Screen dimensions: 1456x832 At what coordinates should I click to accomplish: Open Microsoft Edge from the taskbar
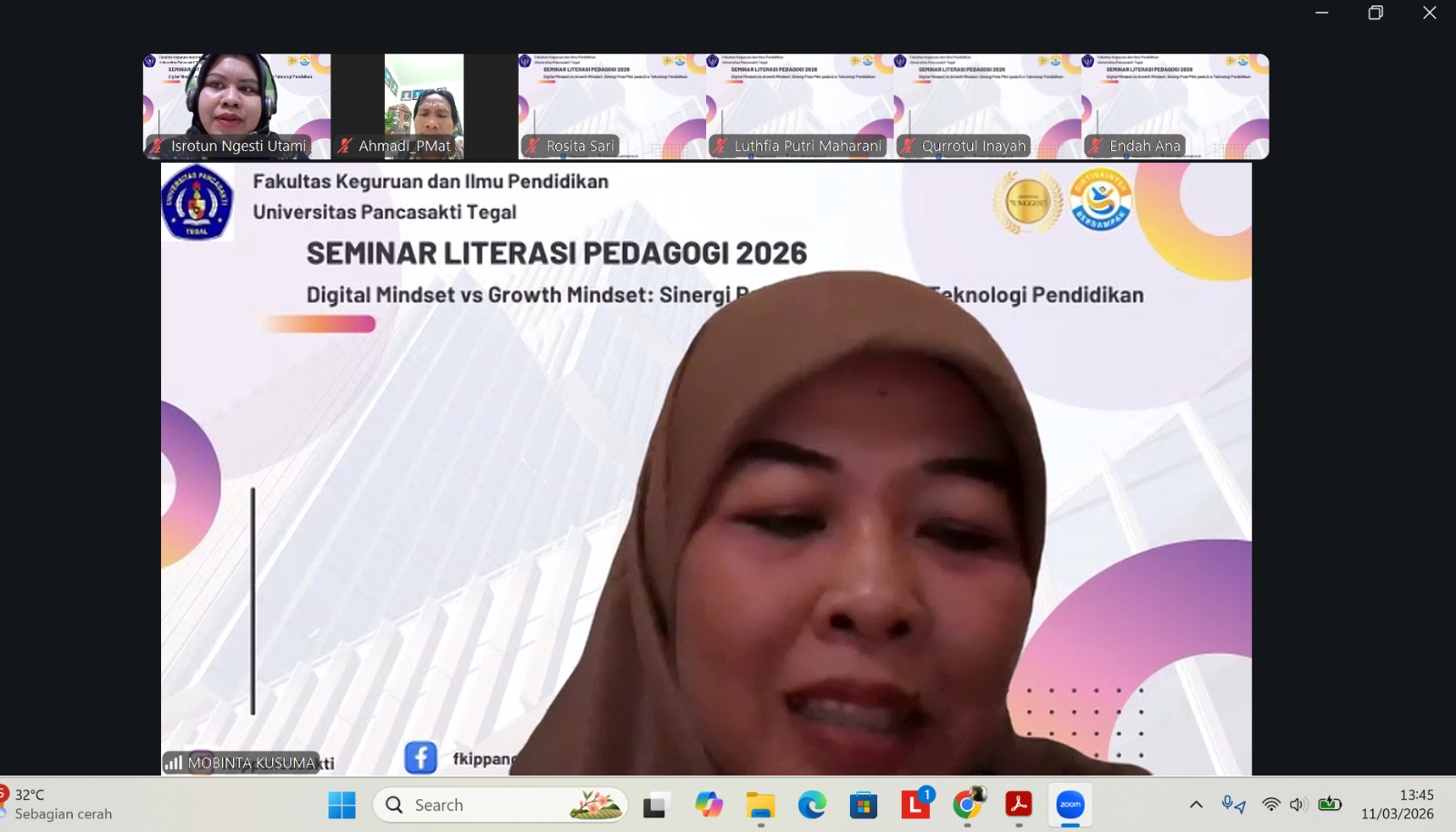pos(812,805)
